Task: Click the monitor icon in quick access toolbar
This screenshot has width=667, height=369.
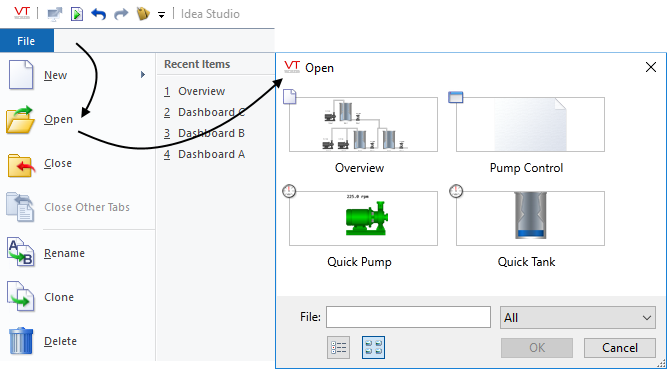Action: click(54, 14)
